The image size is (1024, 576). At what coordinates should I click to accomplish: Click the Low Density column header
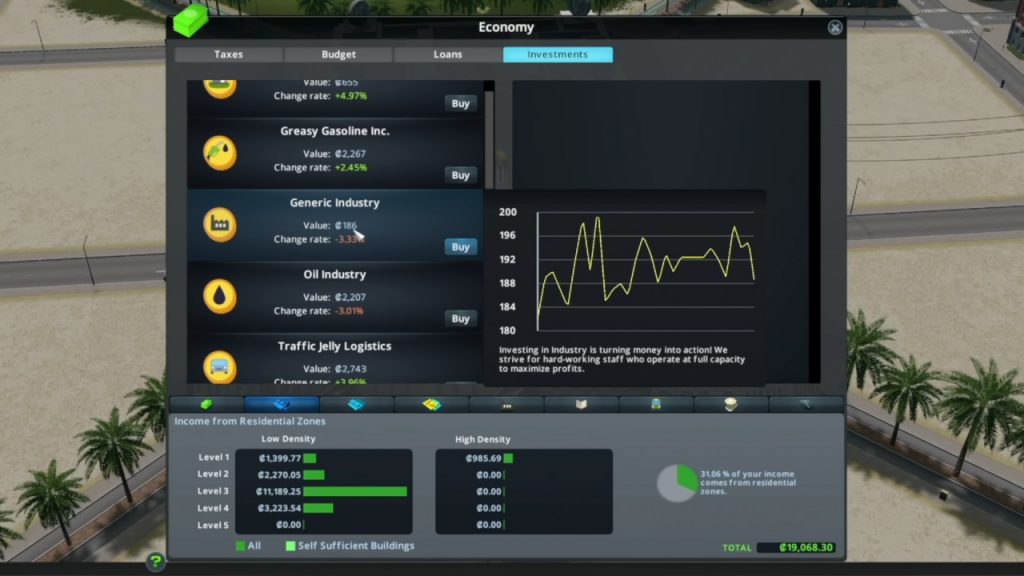(x=288, y=439)
